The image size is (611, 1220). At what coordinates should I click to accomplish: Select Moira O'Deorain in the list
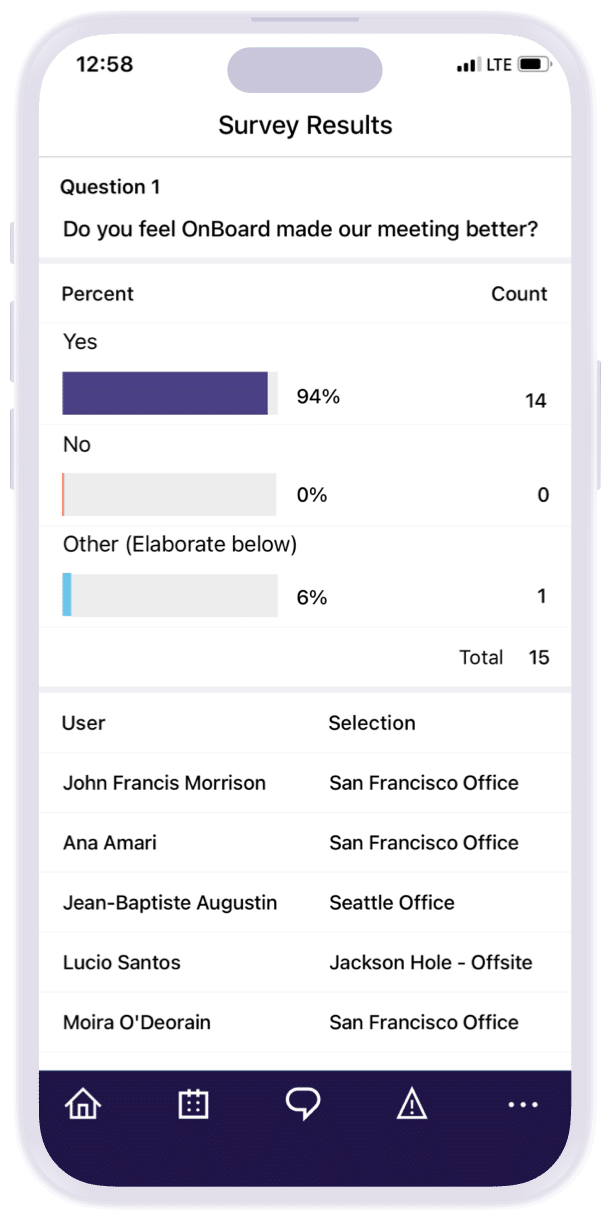pos(137,1023)
